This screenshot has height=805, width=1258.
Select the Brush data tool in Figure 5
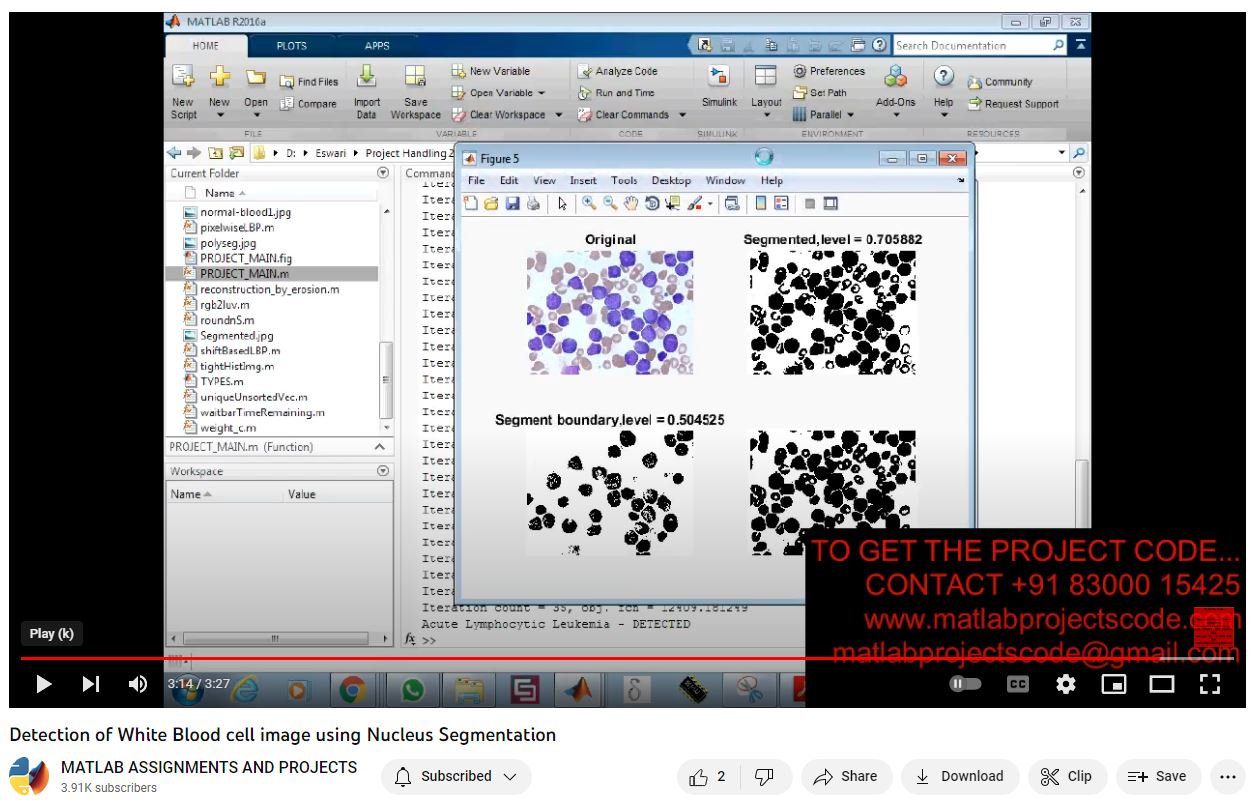click(x=695, y=203)
